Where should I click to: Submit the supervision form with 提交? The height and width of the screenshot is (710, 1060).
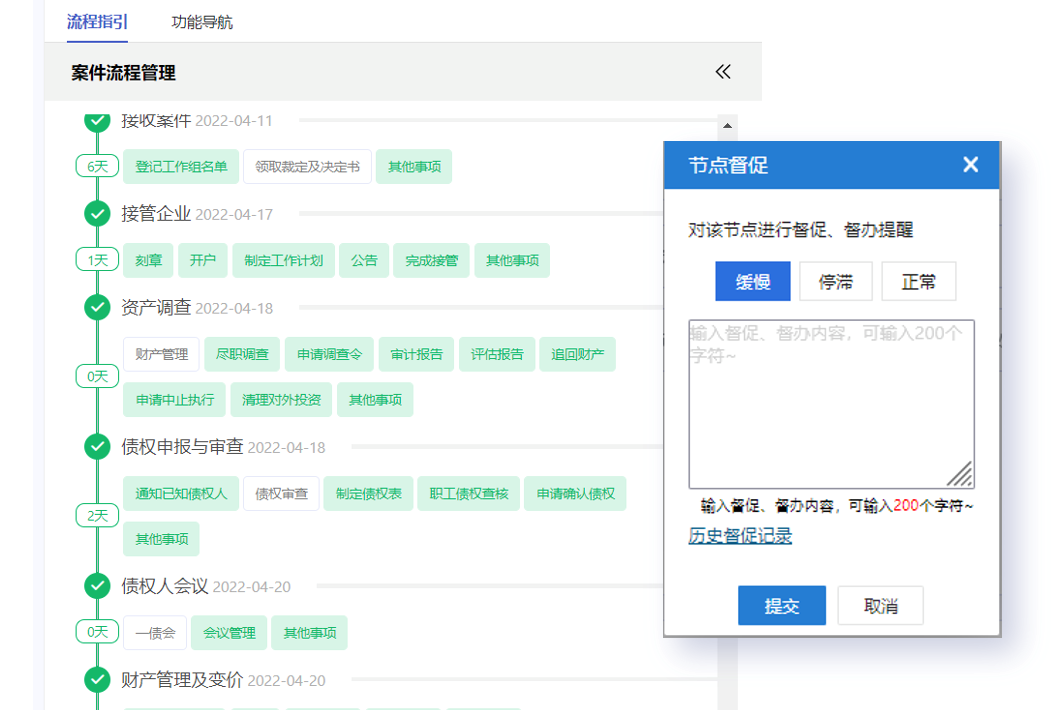coord(781,606)
